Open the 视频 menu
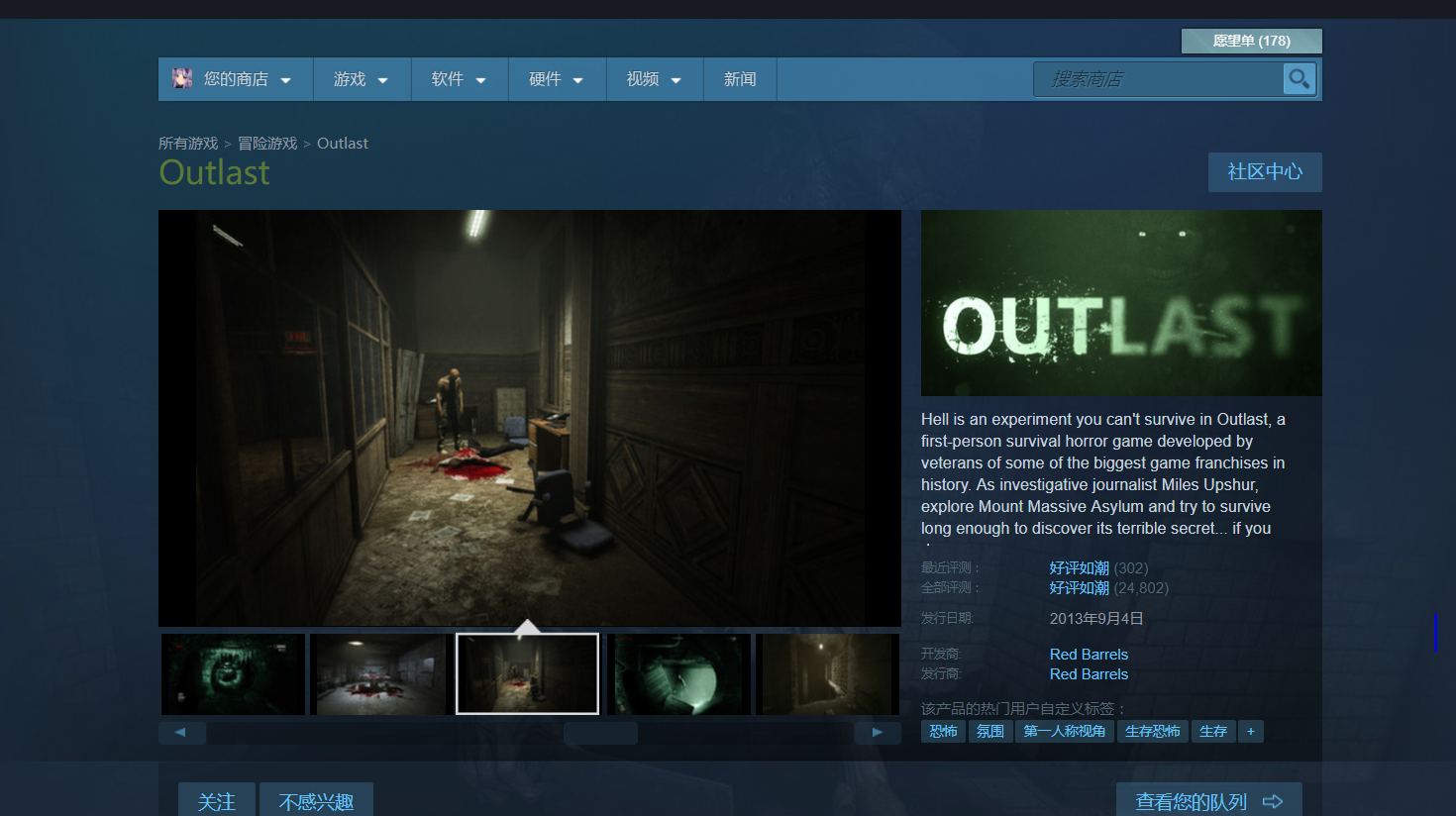Viewport: 1456px width, 816px height. (x=654, y=79)
